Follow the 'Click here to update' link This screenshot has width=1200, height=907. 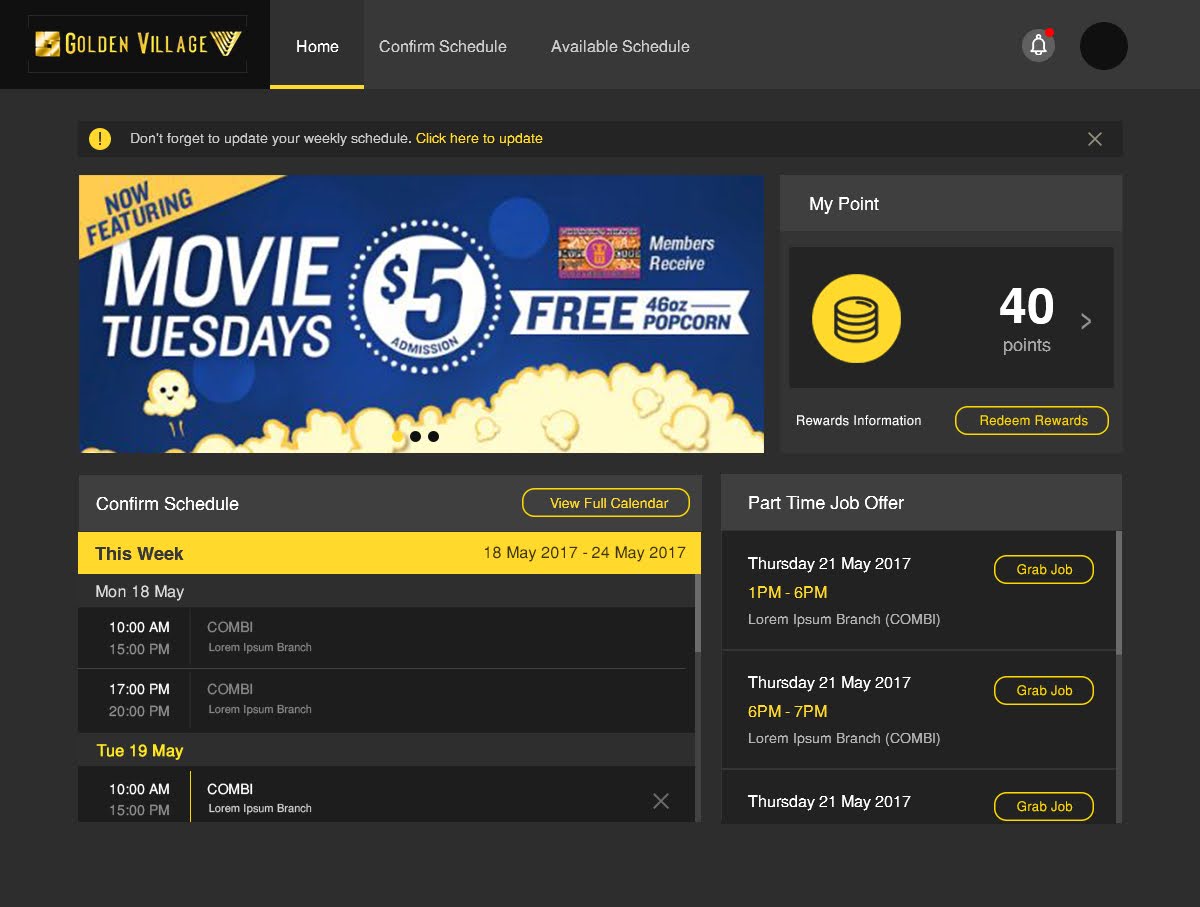pos(479,138)
